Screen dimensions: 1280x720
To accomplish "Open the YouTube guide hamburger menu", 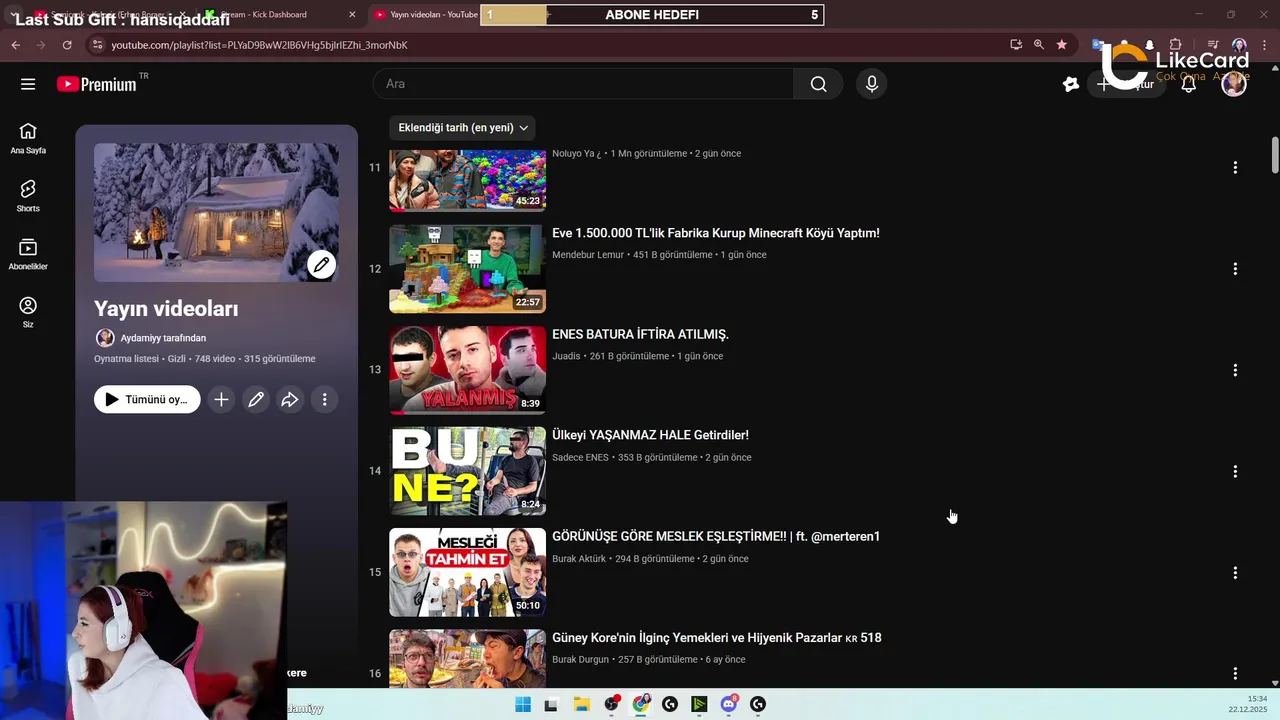I will [28, 84].
